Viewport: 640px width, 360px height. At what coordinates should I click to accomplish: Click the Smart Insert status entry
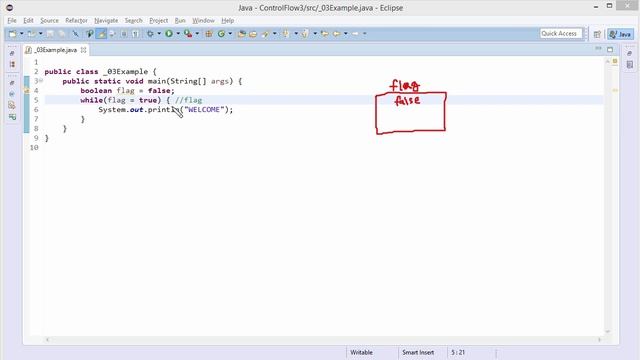click(x=418, y=352)
